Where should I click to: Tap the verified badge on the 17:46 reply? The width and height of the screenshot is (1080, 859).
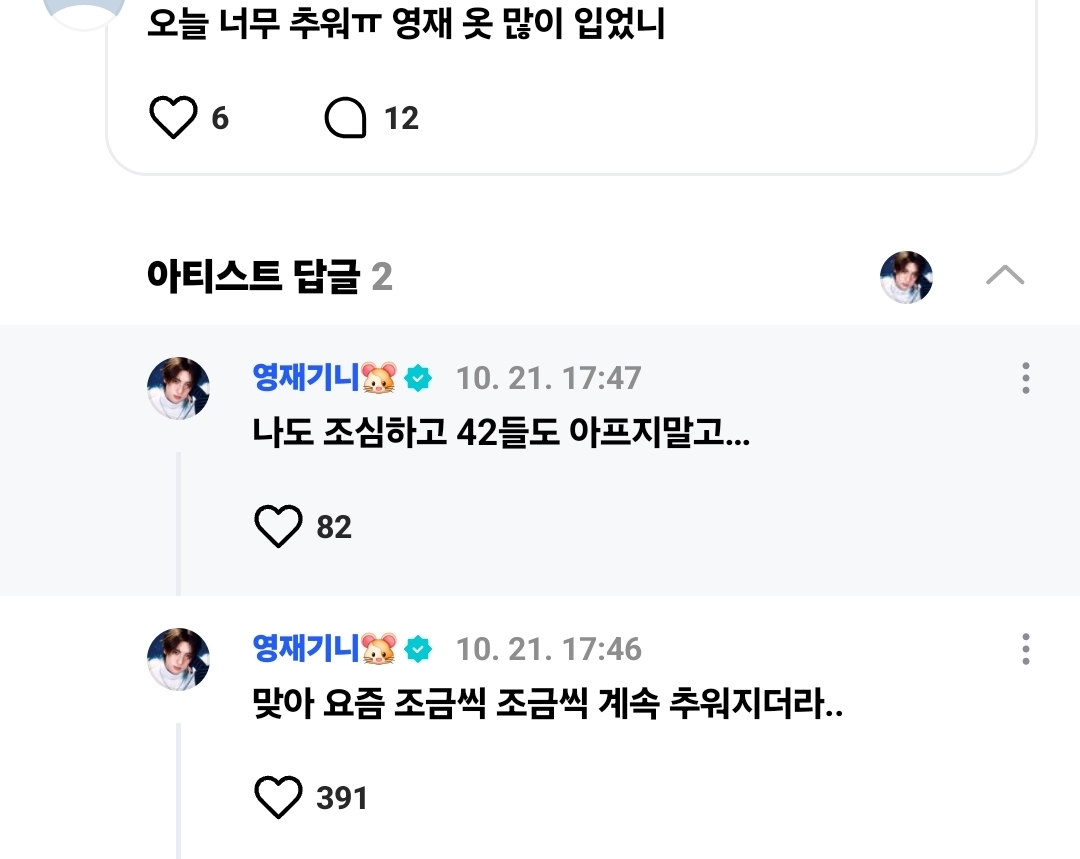(419, 649)
